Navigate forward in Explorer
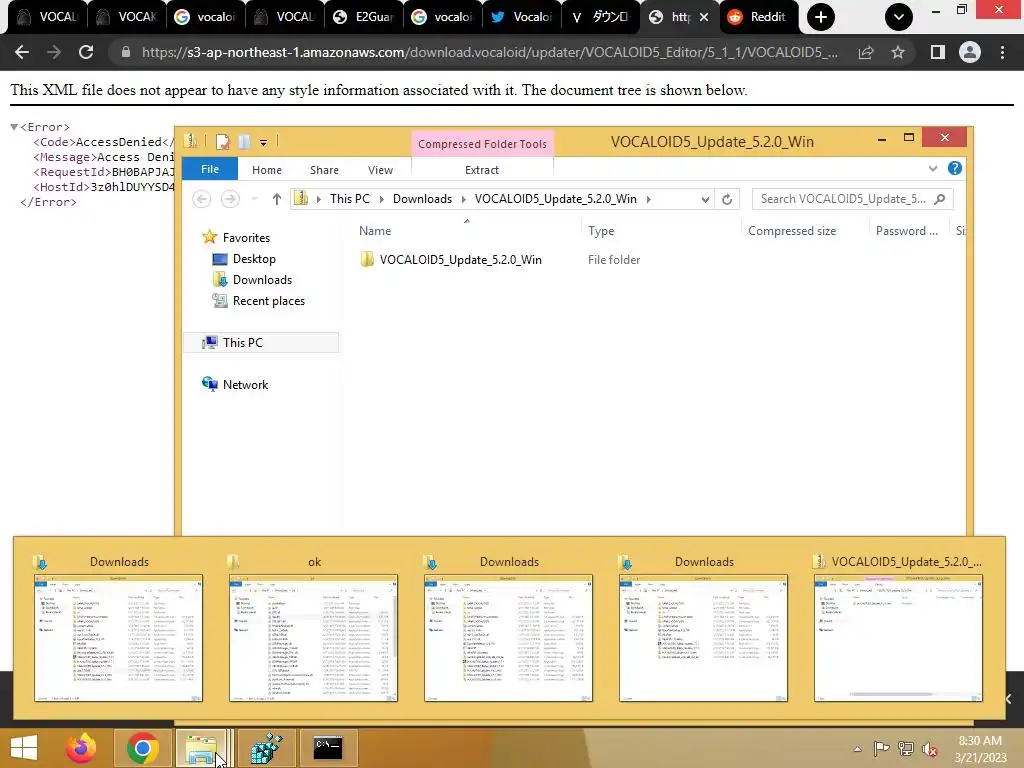Image resolution: width=1024 pixels, height=768 pixels. [x=230, y=199]
